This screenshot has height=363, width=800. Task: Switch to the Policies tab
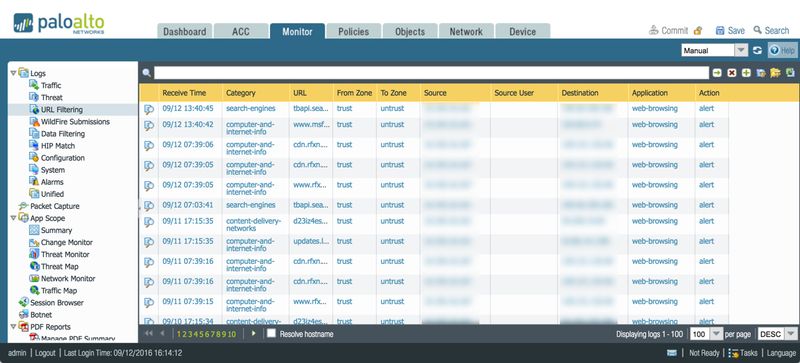(x=353, y=31)
